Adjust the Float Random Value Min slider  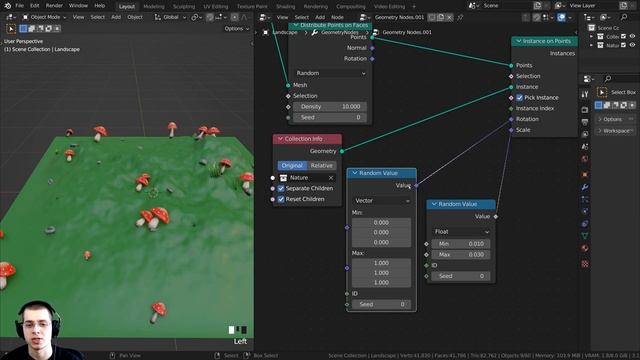(461, 244)
